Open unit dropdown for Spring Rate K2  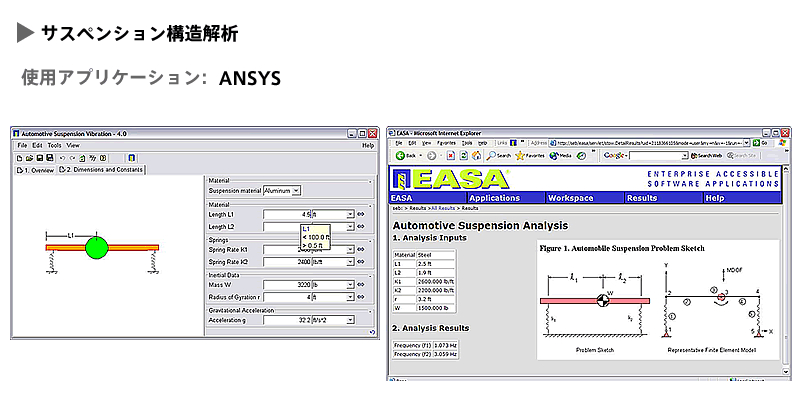pyautogui.click(x=350, y=262)
